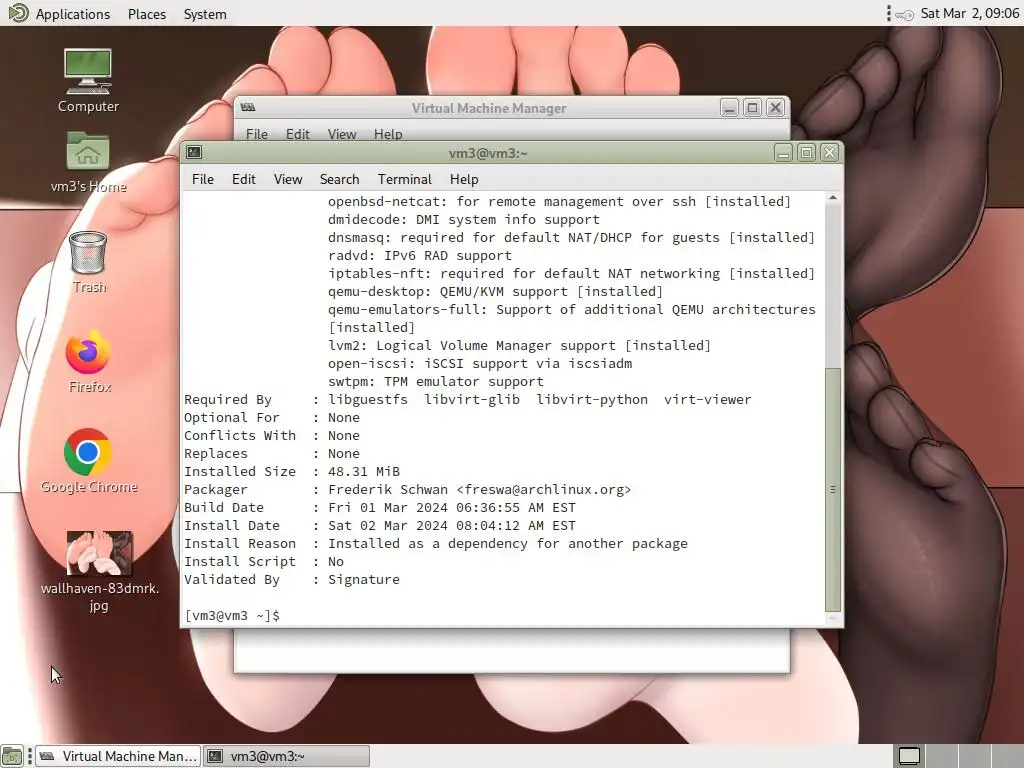Minimize the Virtual Machine Manager window
Viewport: 1024px width, 768px height.
click(729, 108)
